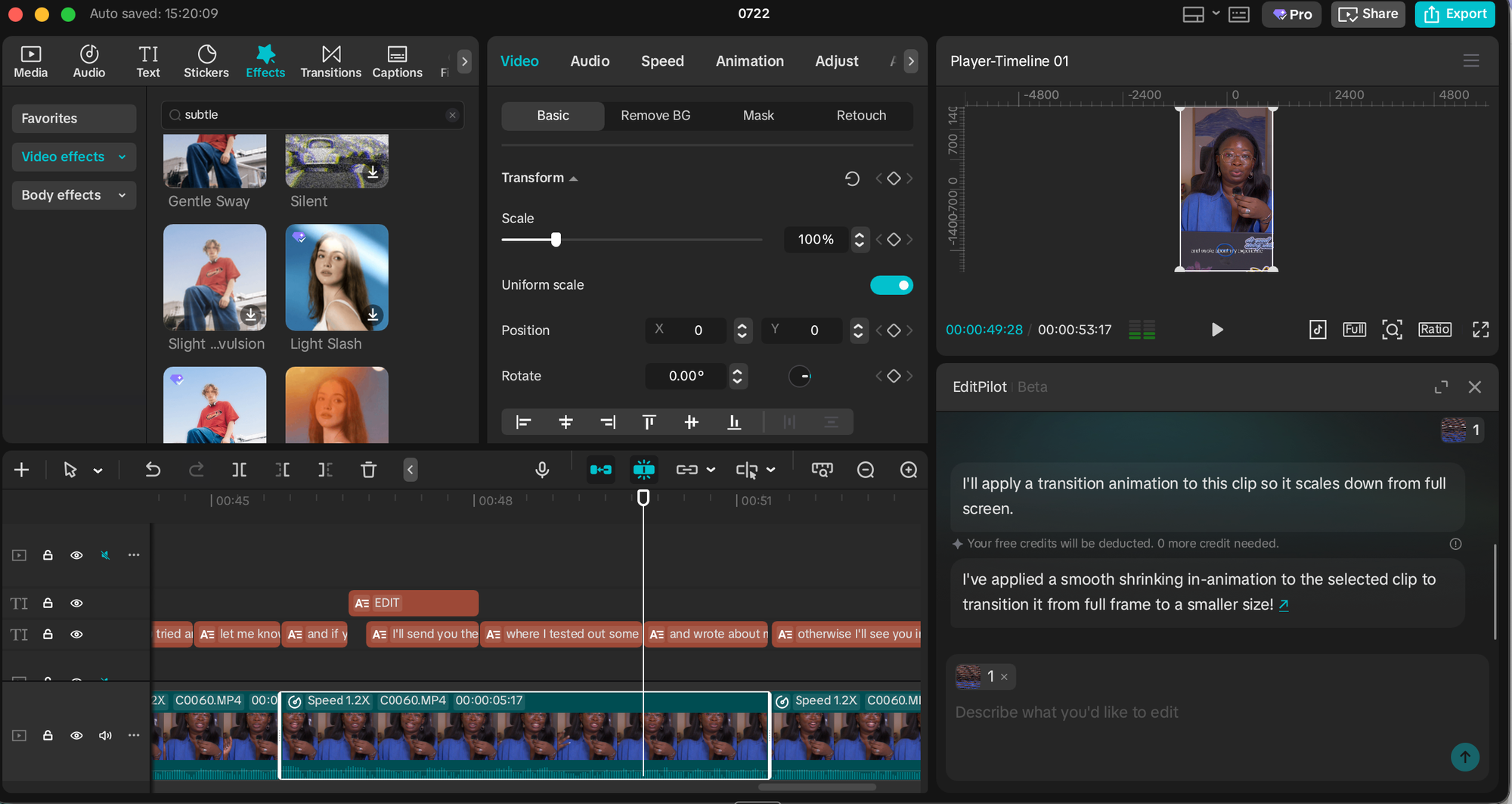Reset the Transform settings

[852, 178]
